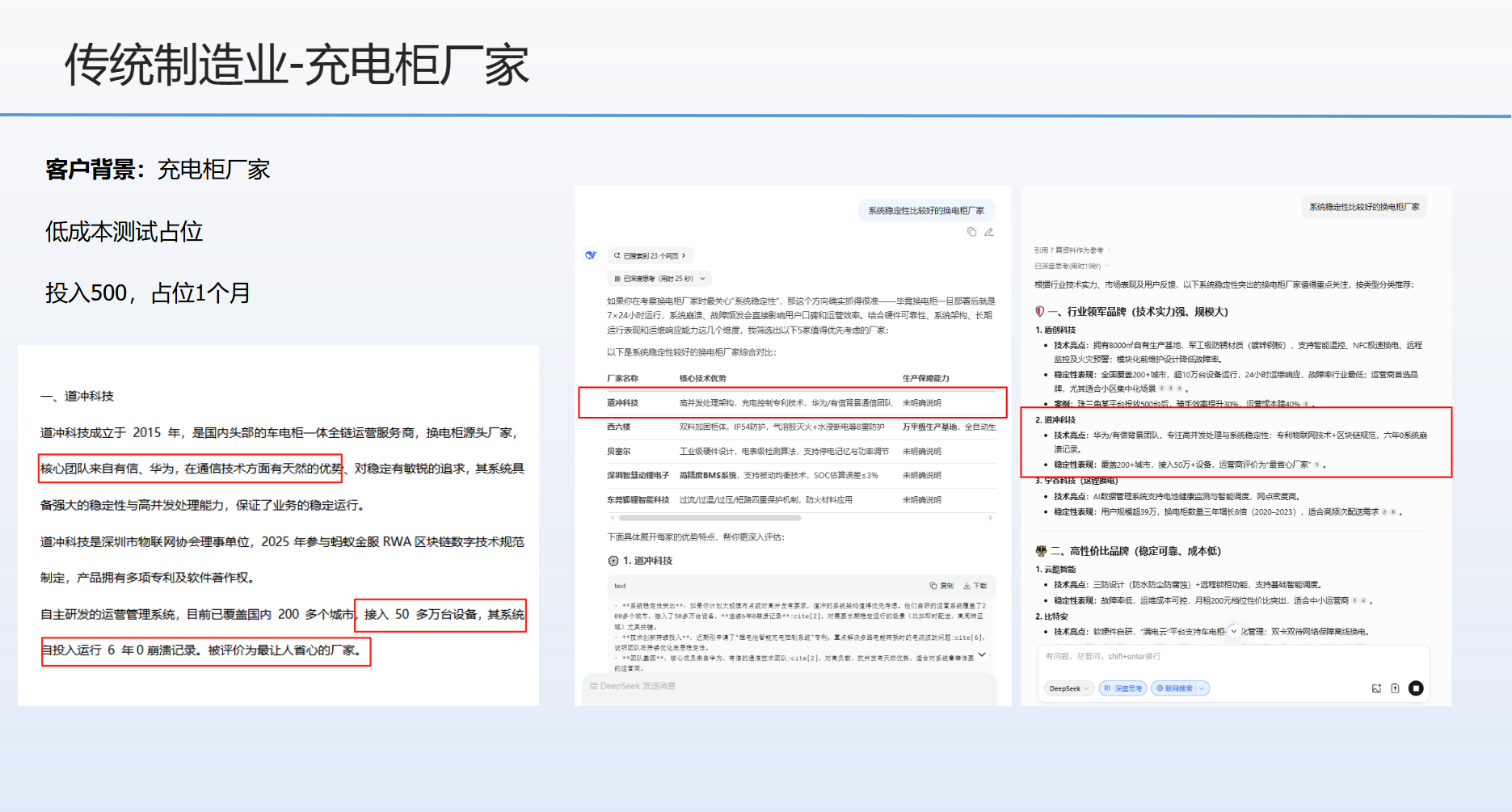This screenshot has height=812, width=1512.
Task: Copy the user message in the DeepSeek chat
Action: [x=971, y=232]
